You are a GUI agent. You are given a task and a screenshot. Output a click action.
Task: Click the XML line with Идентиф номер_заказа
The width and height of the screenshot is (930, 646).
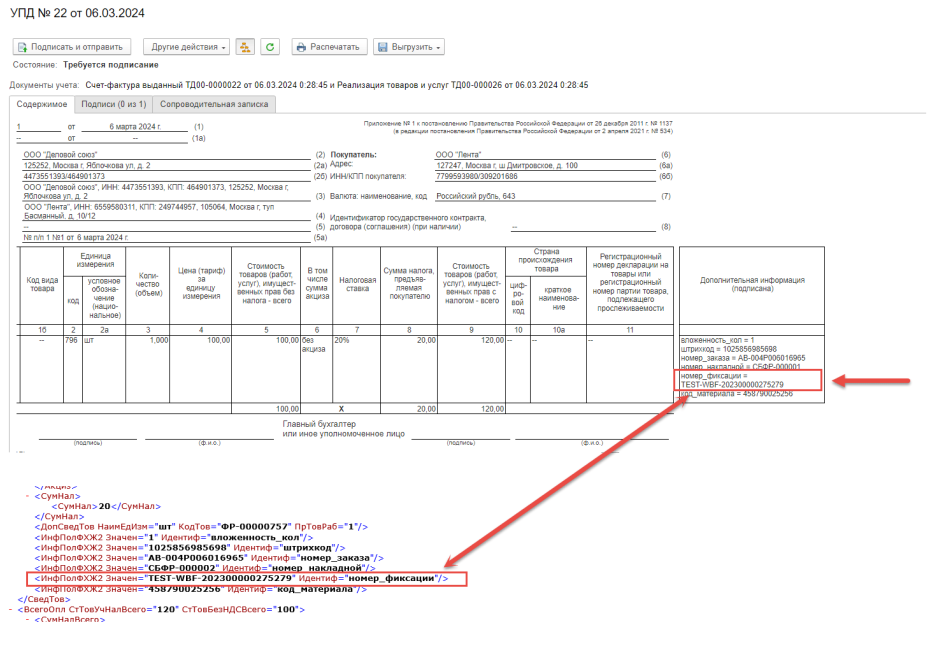[x=209, y=558]
